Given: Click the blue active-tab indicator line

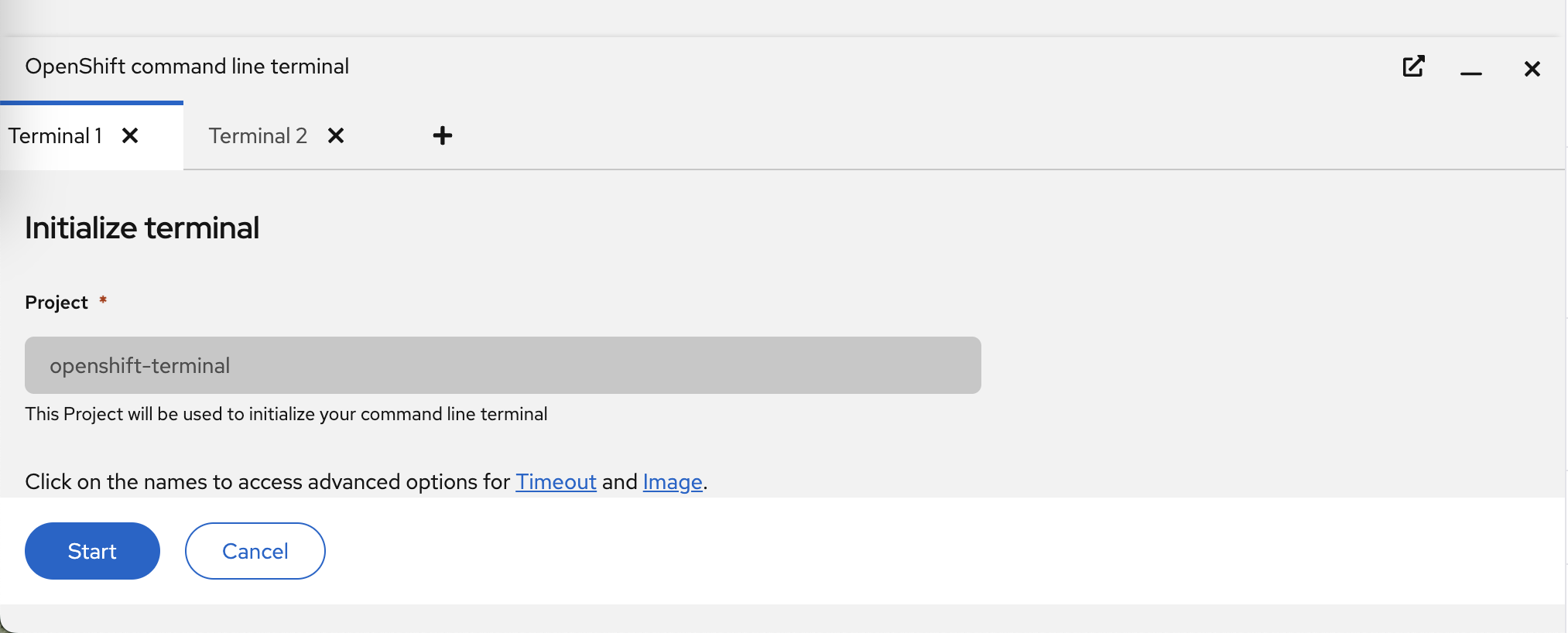Looking at the screenshot, I should coord(91,102).
